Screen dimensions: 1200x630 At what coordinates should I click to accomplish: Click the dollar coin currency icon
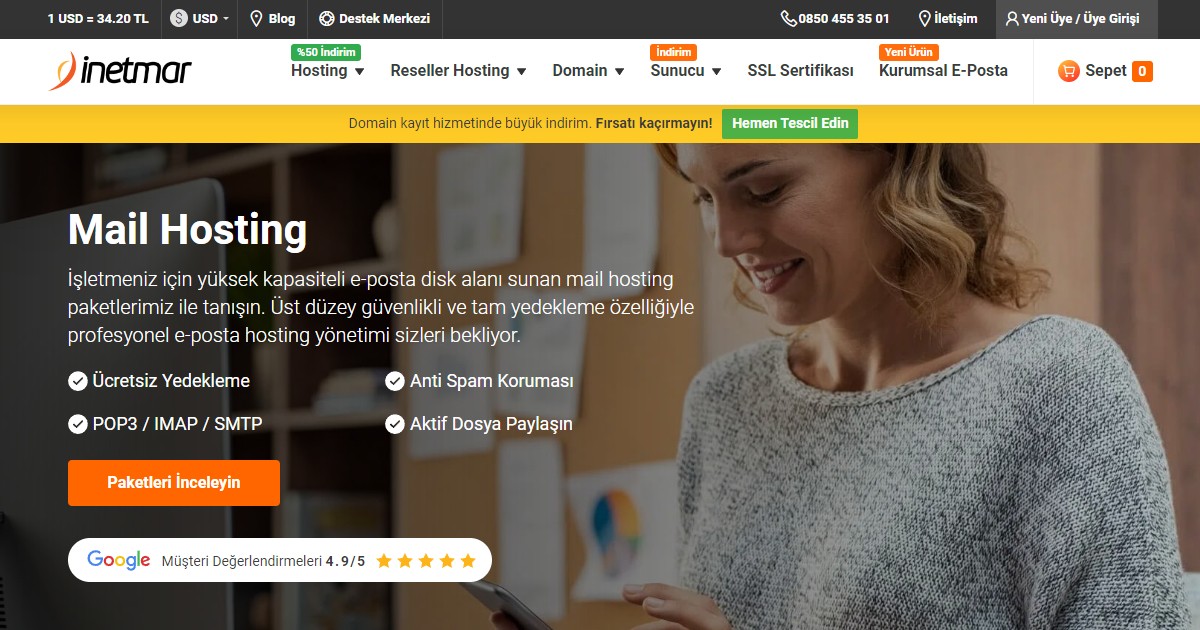179,19
